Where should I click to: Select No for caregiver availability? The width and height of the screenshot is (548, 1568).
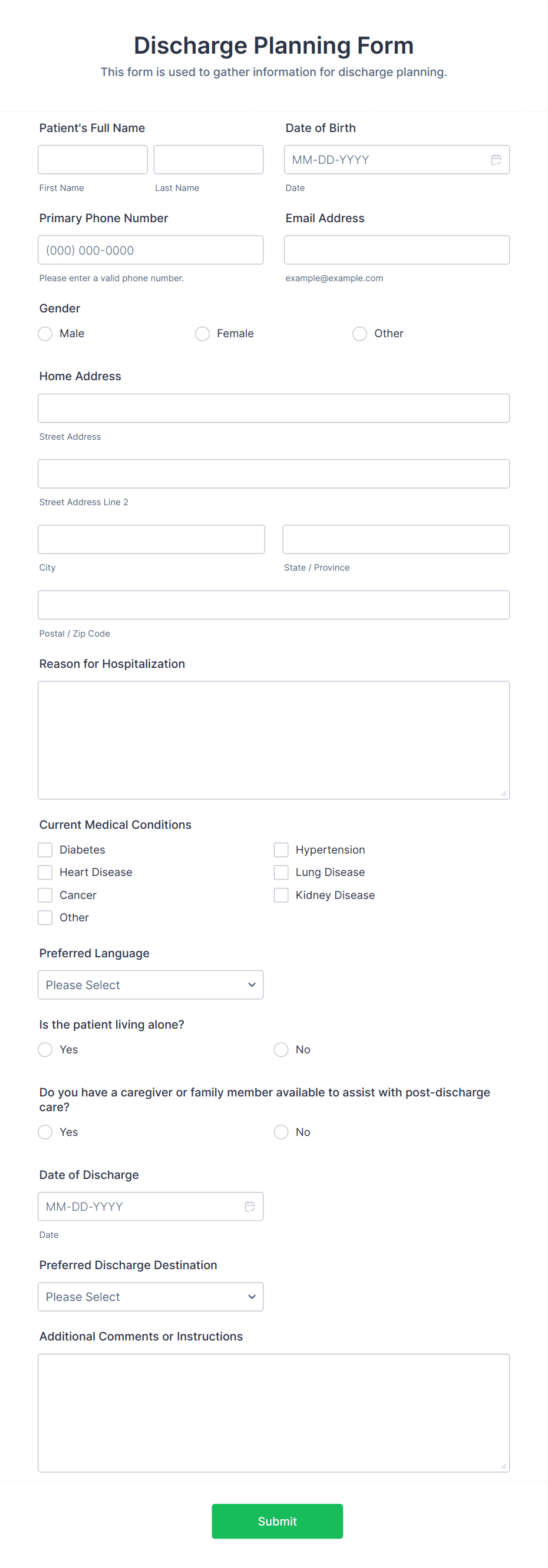[x=280, y=1132]
